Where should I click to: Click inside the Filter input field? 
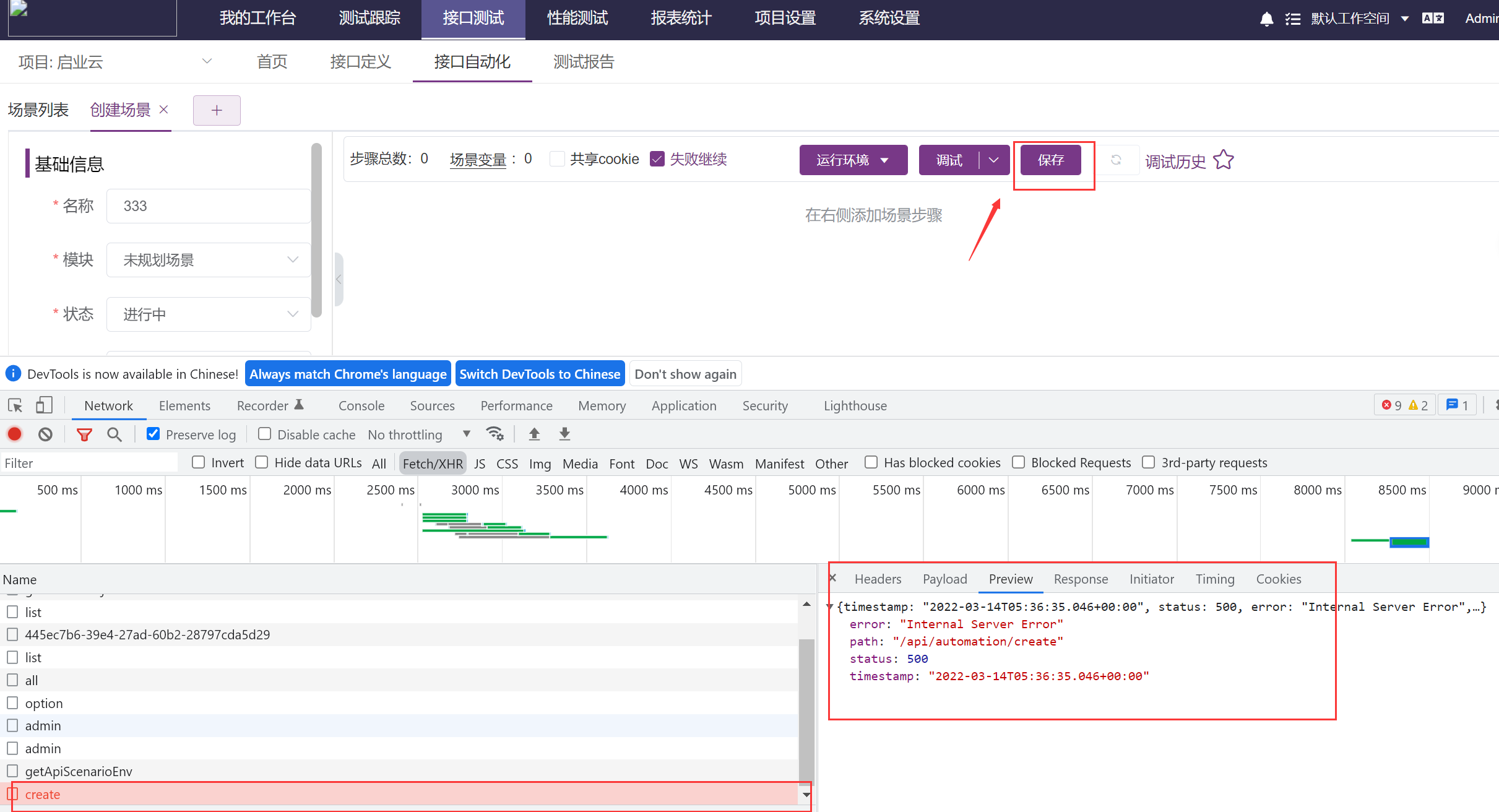click(90, 462)
